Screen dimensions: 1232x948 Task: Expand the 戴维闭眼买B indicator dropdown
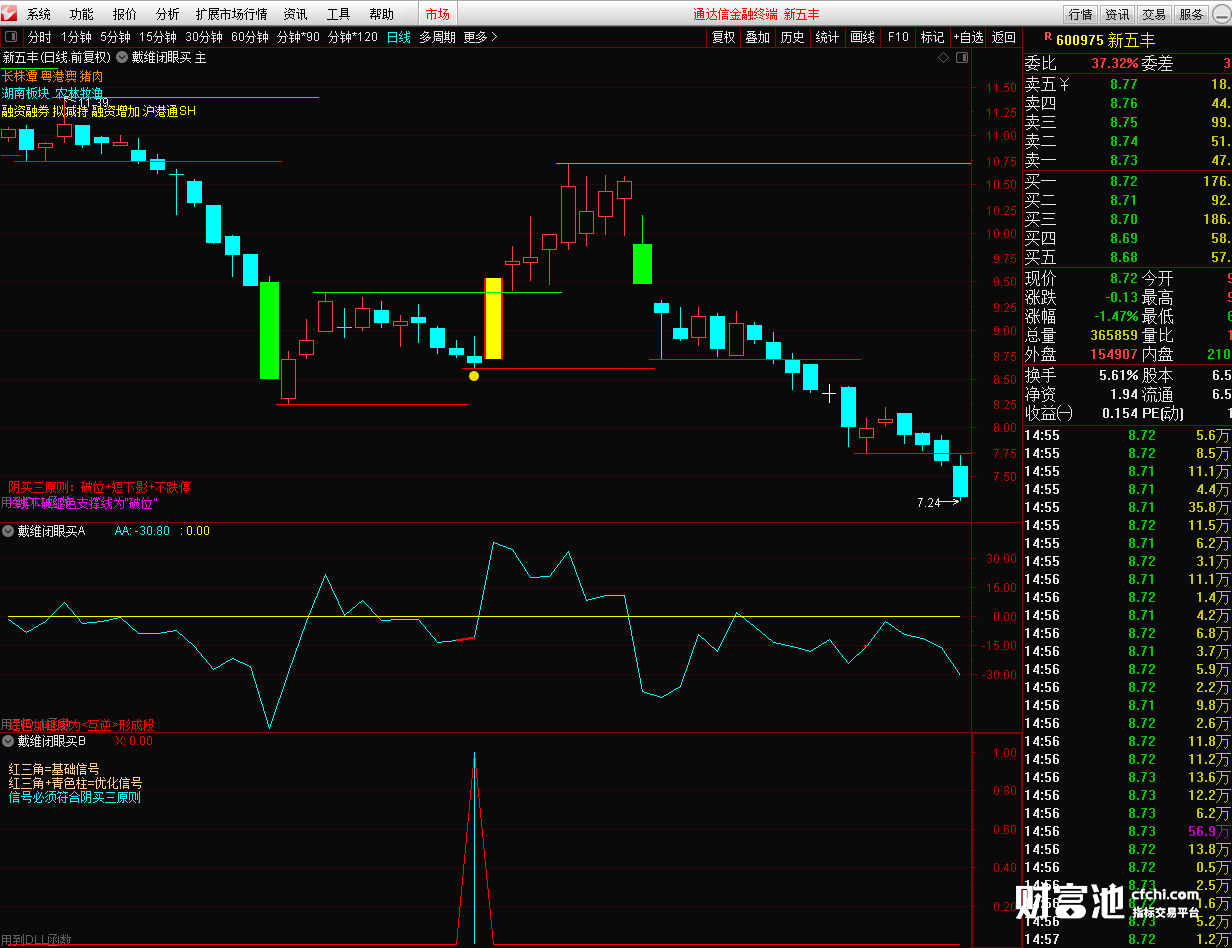pos(8,741)
